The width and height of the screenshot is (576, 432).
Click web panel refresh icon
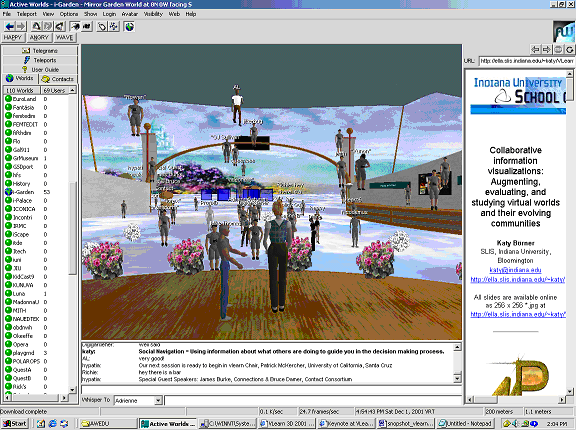click(x=570, y=49)
